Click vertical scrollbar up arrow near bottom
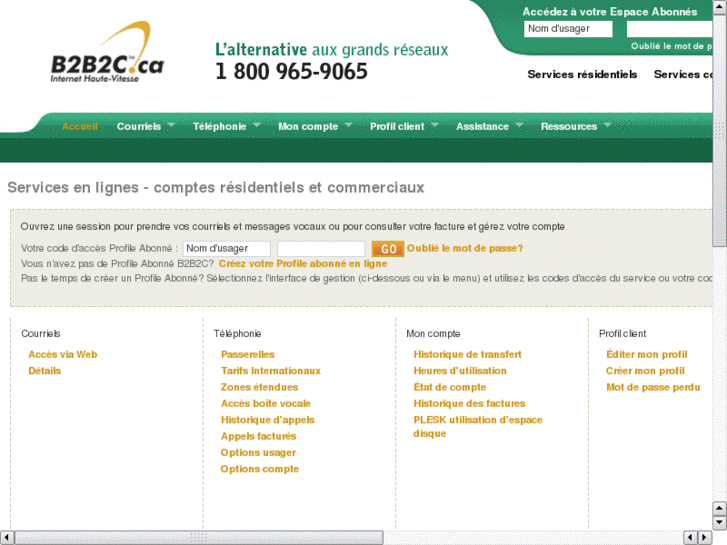The image size is (727, 545). (x=720, y=508)
